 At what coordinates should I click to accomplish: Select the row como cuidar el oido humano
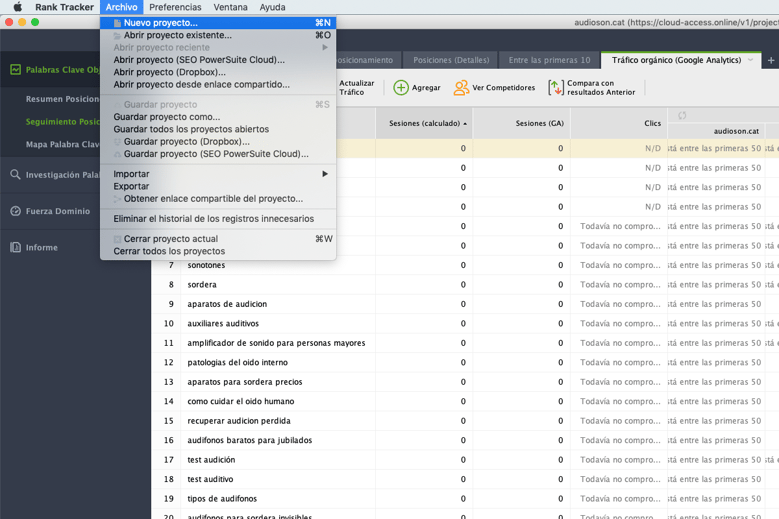pos(465,401)
